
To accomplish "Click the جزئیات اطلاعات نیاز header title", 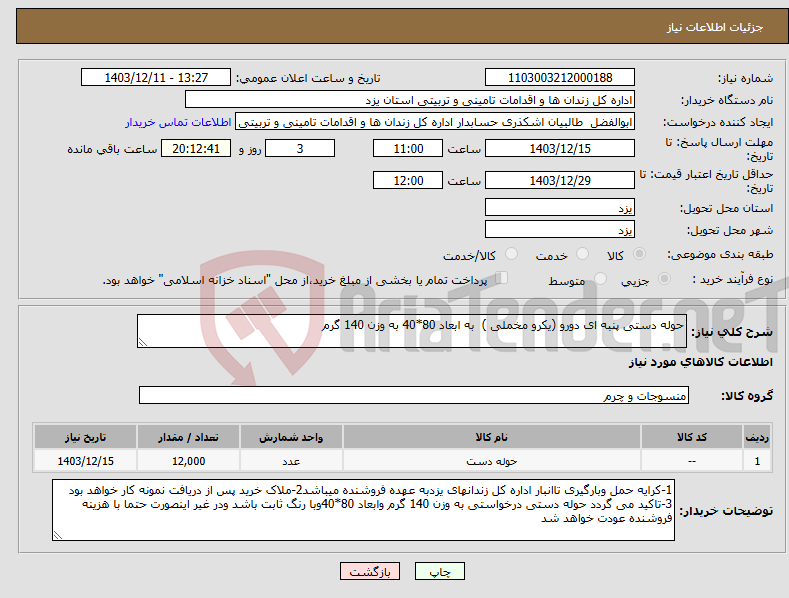I will point(715,27).
